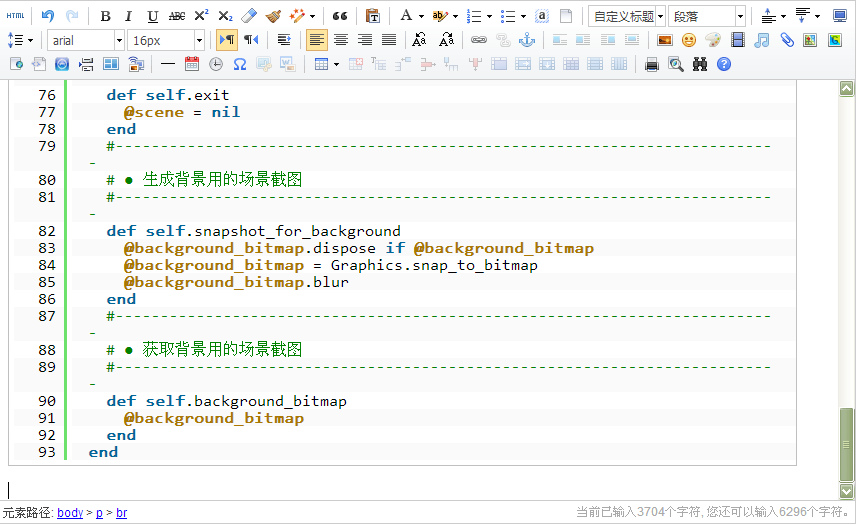The height and width of the screenshot is (525, 859).
Task: Click the br element path link
Action: (122, 512)
